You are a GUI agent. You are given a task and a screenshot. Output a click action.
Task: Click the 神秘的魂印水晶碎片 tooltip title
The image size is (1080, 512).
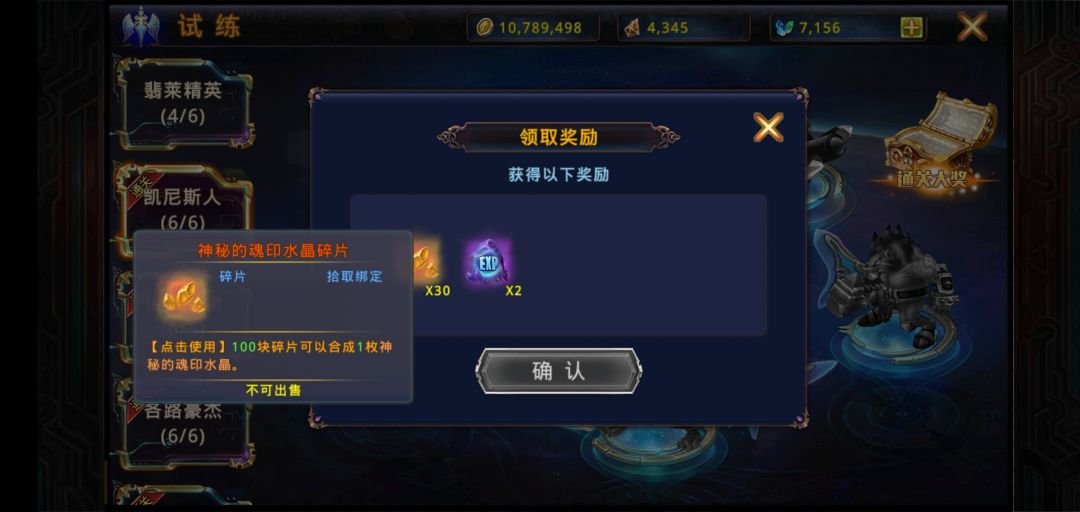coord(273,251)
